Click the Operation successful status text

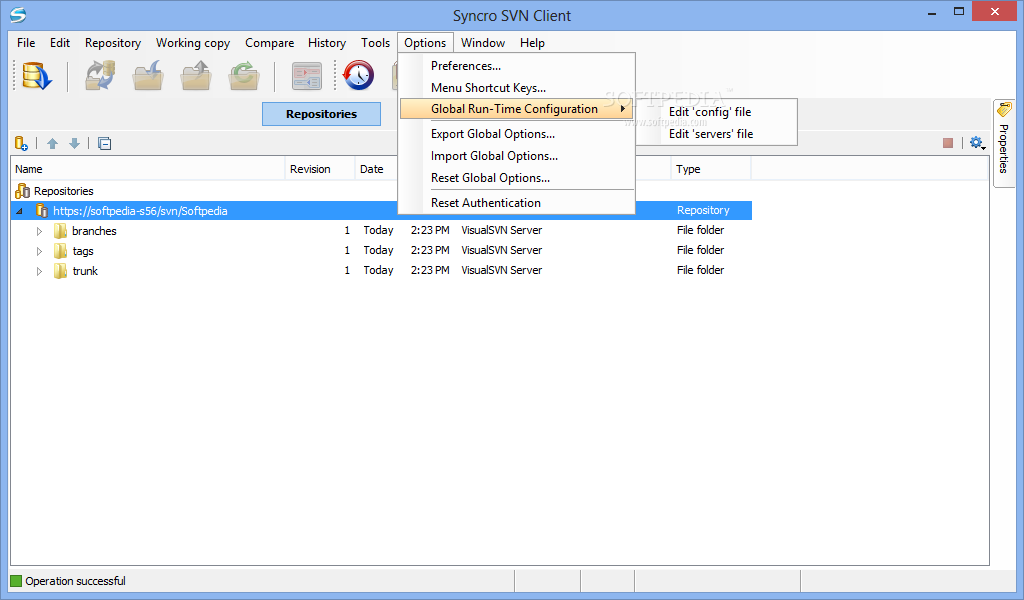point(75,581)
